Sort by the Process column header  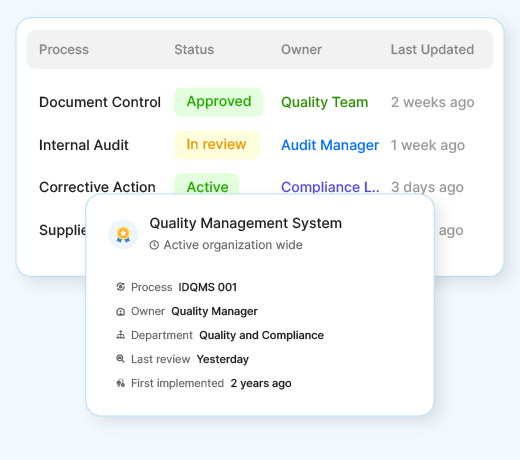[64, 49]
